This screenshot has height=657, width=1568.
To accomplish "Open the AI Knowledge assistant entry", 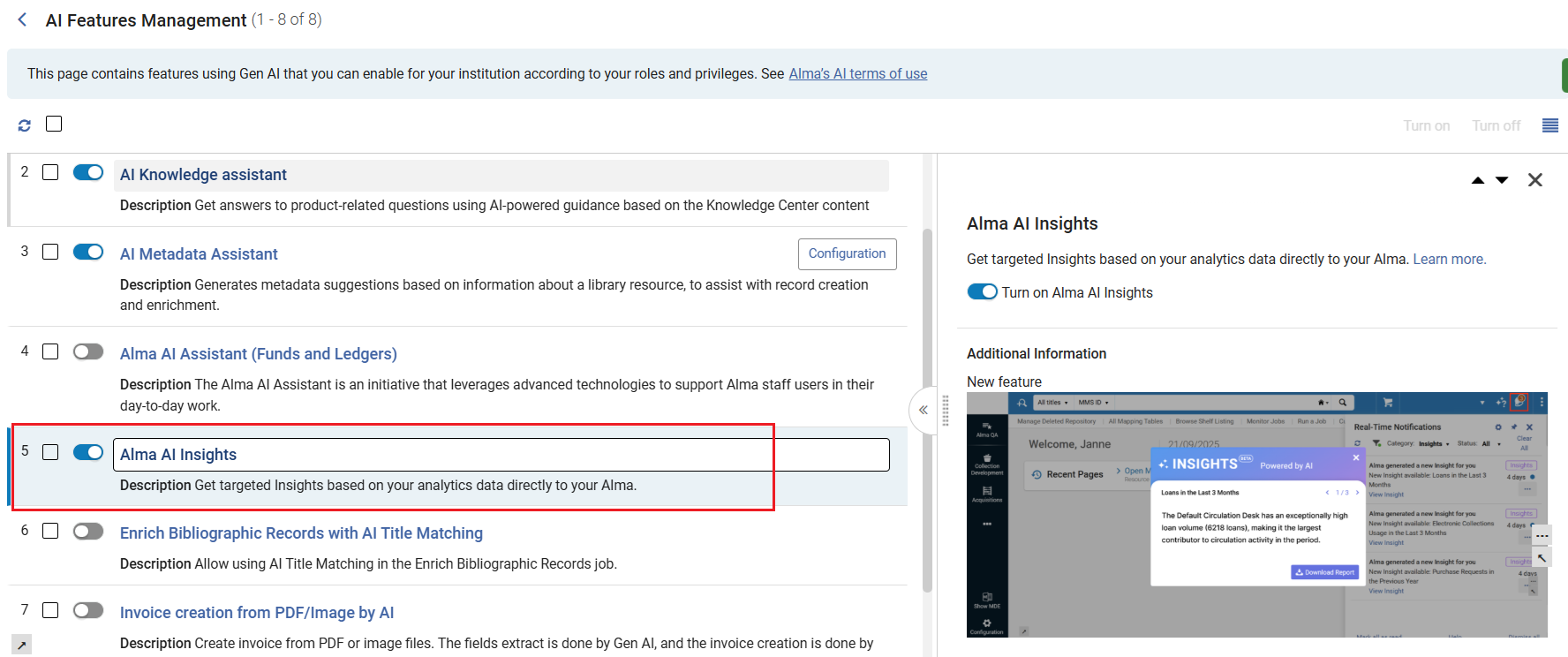I will 203,175.
